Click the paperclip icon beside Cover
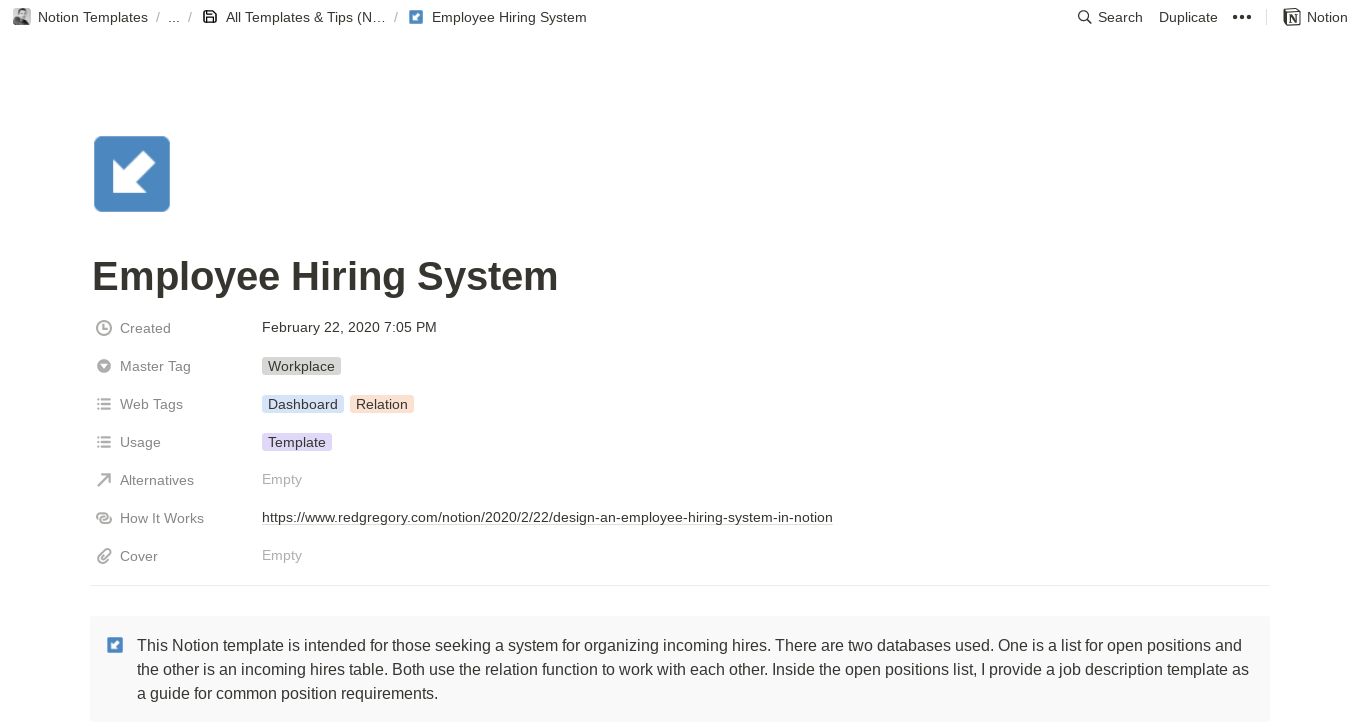This screenshot has height=724, width=1358. tap(104, 556)
